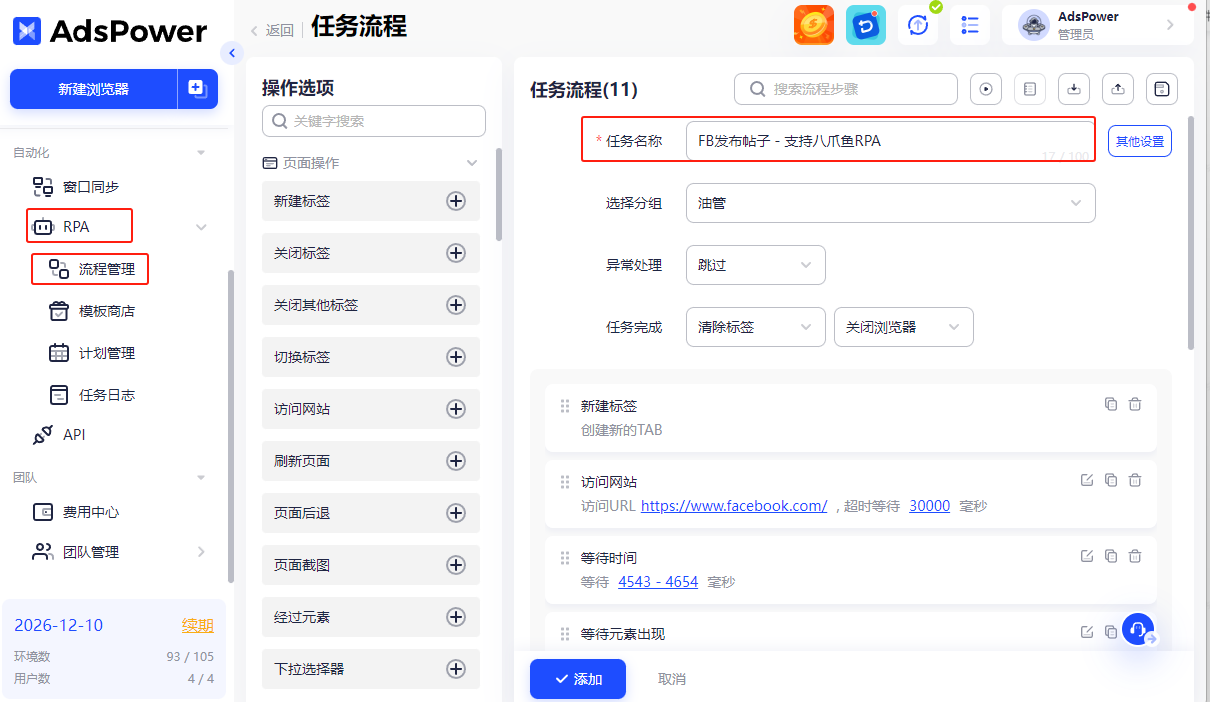Click the 其他设置 button
The height and width of the screenshot is (702, 1210).
pos(1140,141)
